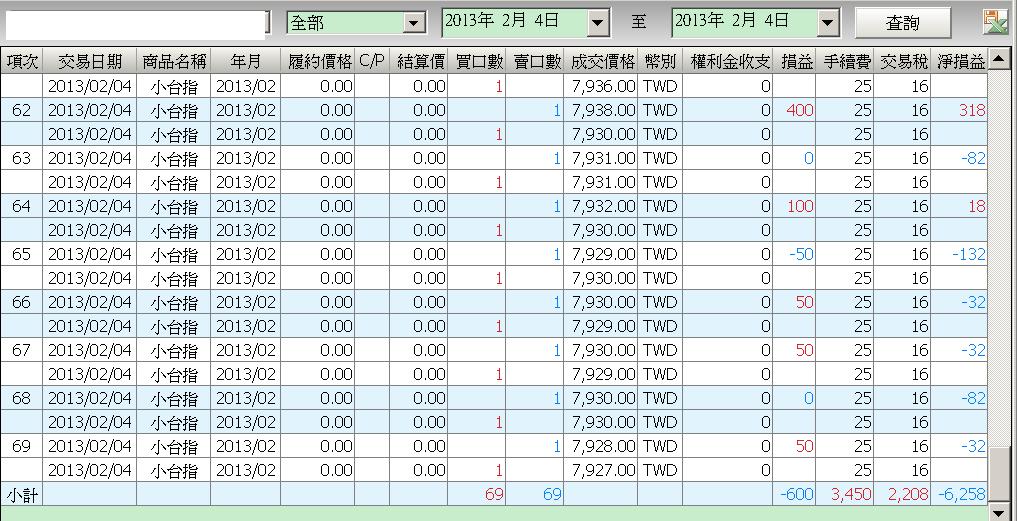Click the Excel export icon
Viewport: 1017px width, 521px height.
pyautogui.click(x=994, y=22)
